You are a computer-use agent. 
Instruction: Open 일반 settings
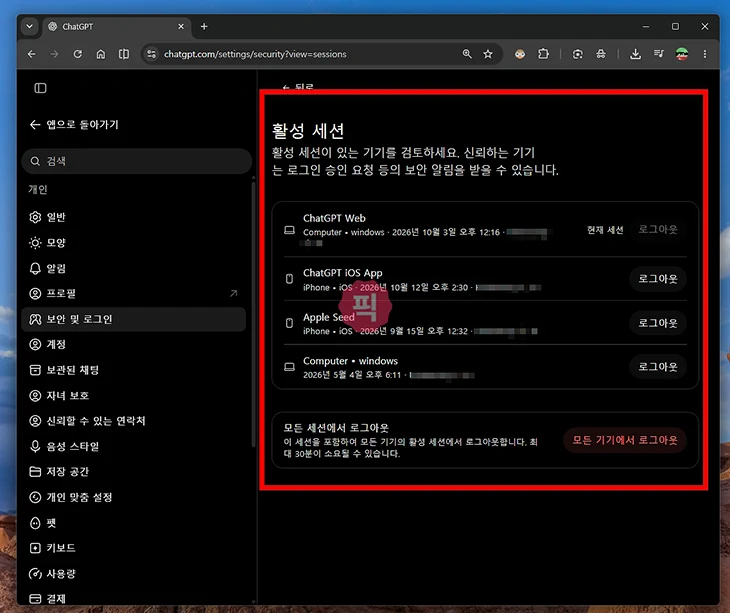pos(134,217)
